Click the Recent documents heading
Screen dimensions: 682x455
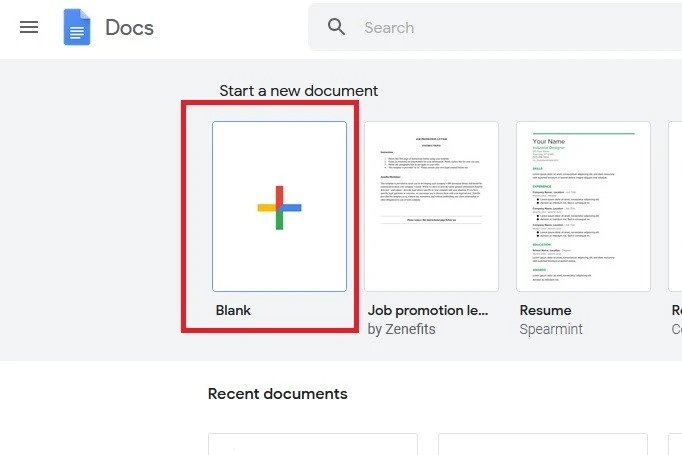[x=277, y=394]
